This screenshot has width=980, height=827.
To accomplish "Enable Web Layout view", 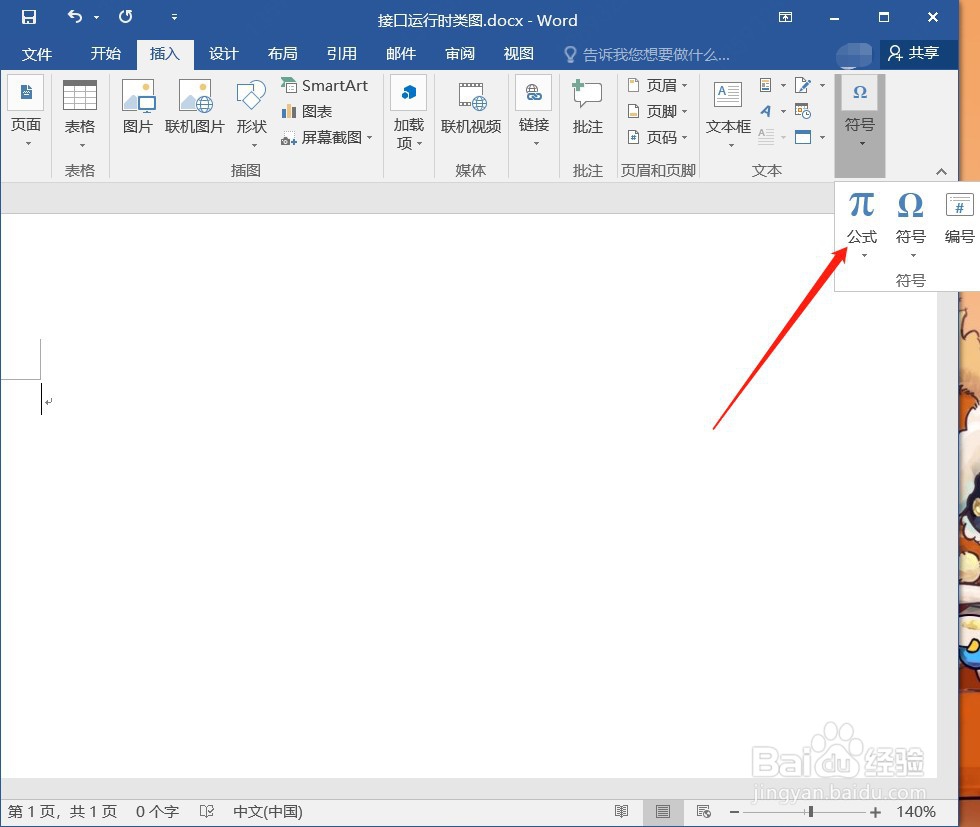I will click(x=703, y=811).
